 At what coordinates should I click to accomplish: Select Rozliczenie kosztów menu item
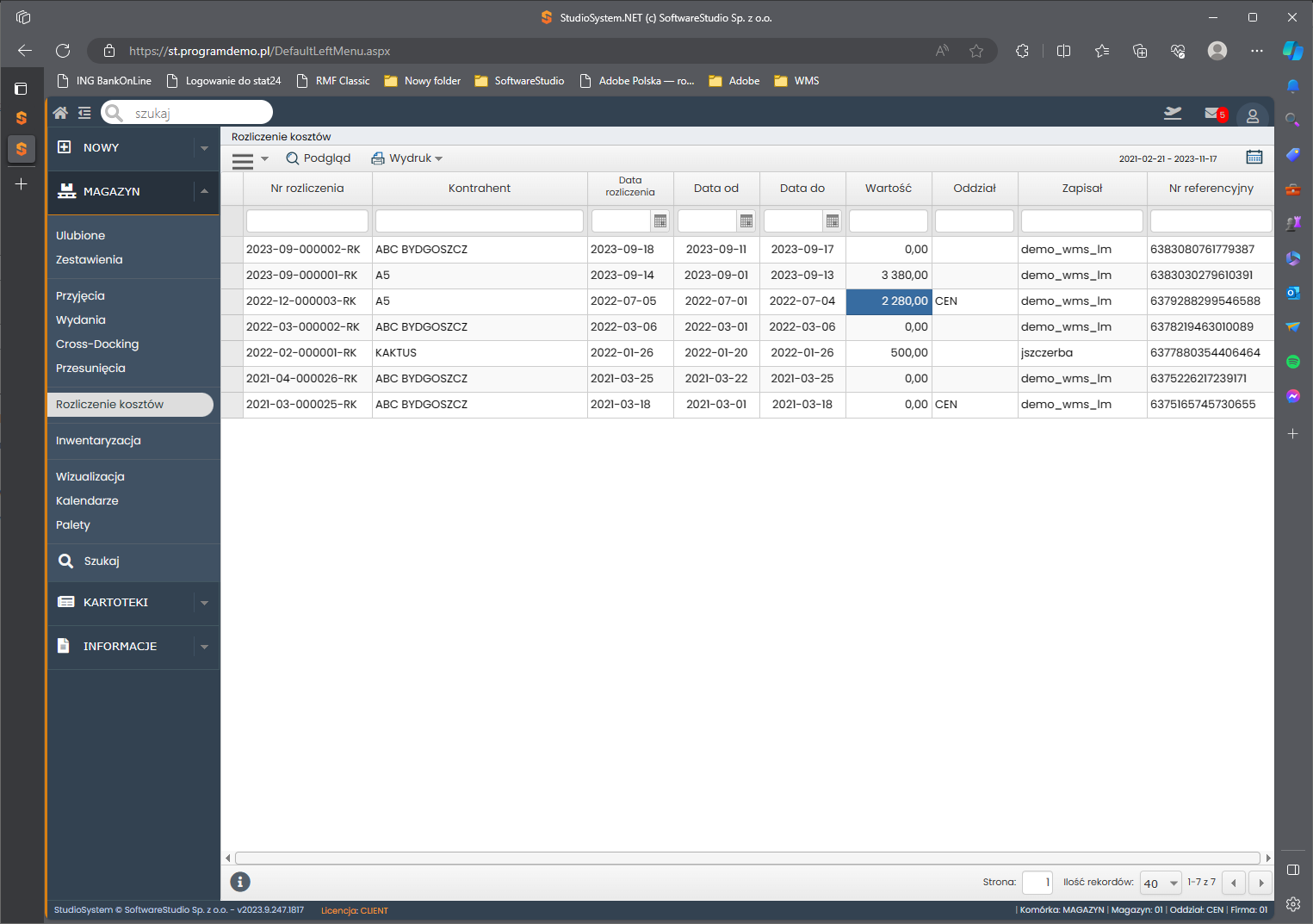click(130, 405)
